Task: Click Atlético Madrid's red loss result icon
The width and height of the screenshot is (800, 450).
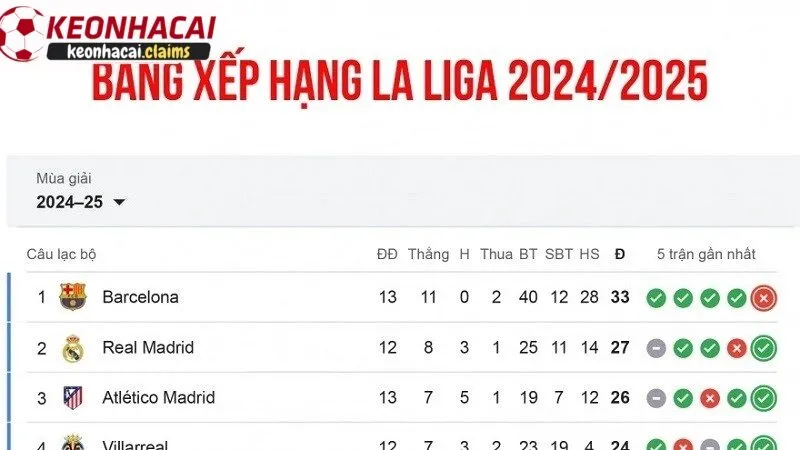Action: (x=710, y=398)
